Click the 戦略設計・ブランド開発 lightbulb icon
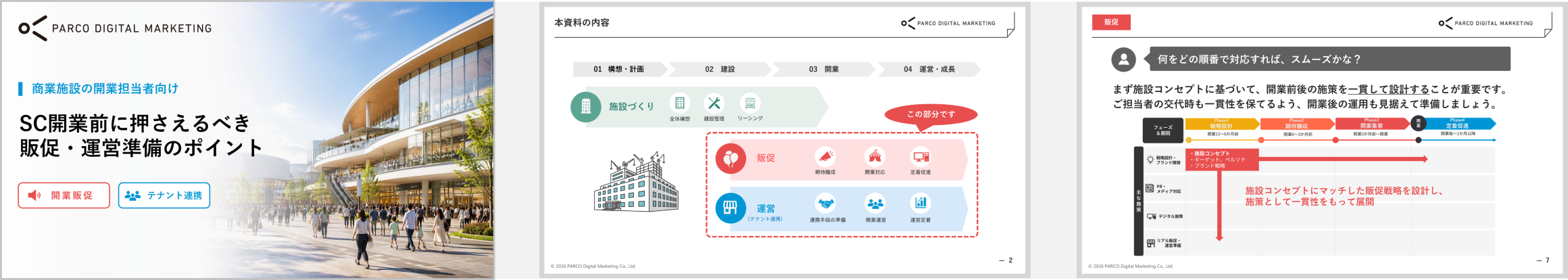1568x280 pixels. (1150, 160)
